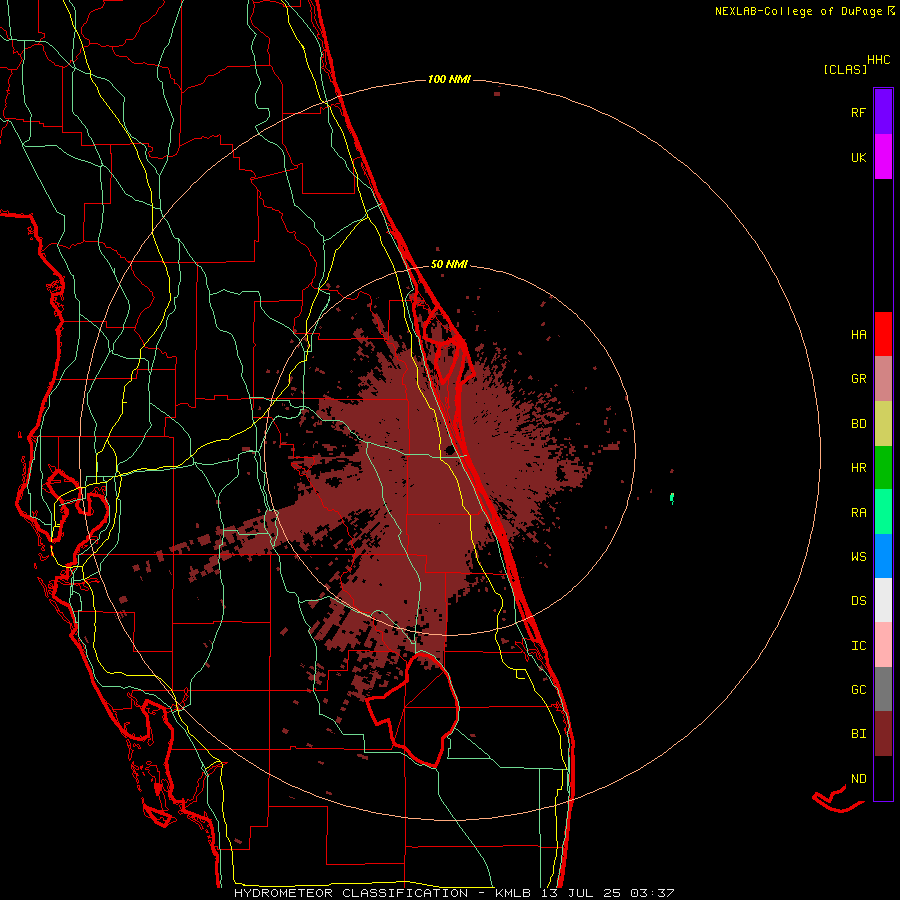The image size is (900, 900).
Task: Click the GR pink legend swatch
Action: [x=883, y=378]
